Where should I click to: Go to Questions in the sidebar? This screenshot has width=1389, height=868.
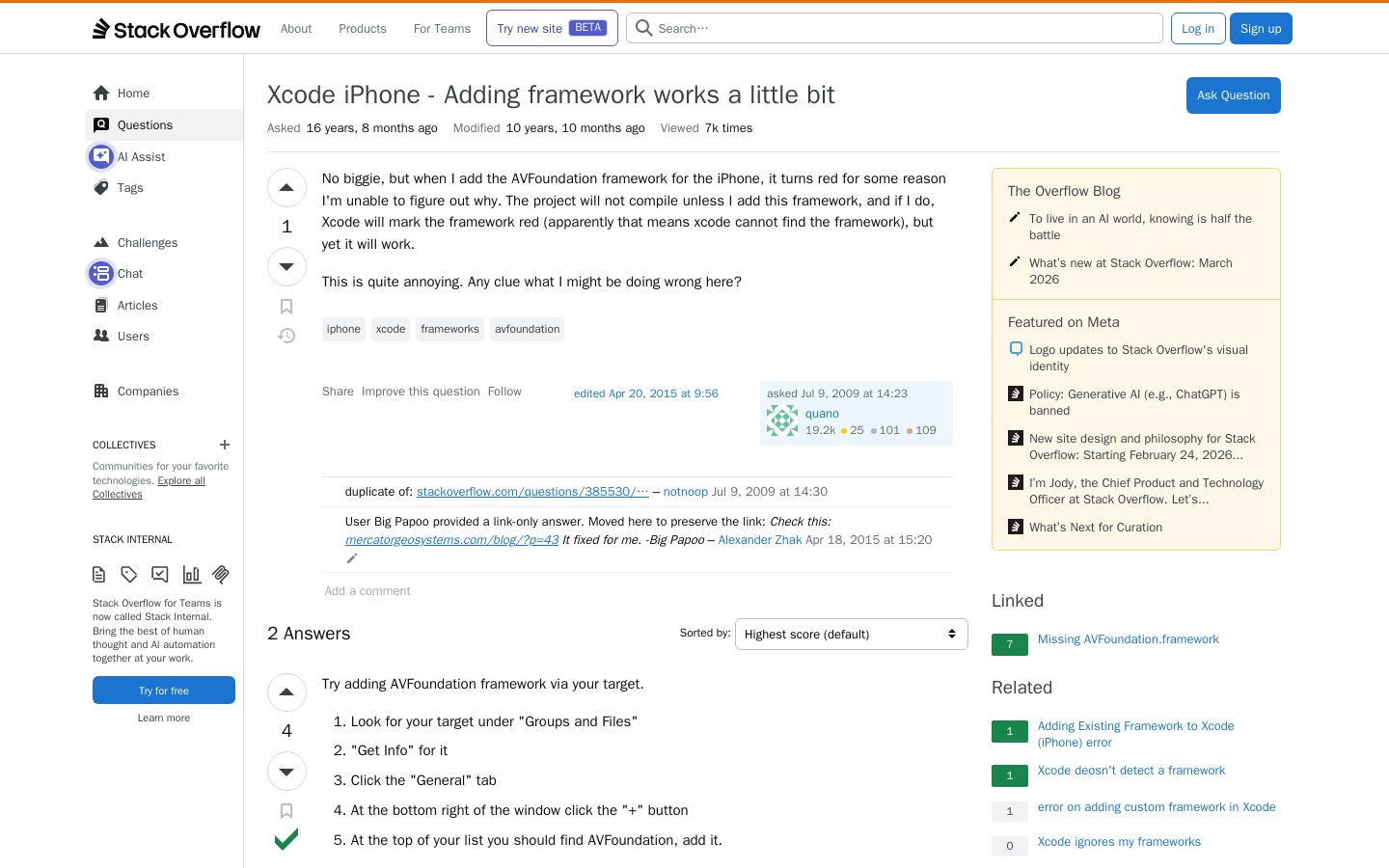(x=164, y=125)
